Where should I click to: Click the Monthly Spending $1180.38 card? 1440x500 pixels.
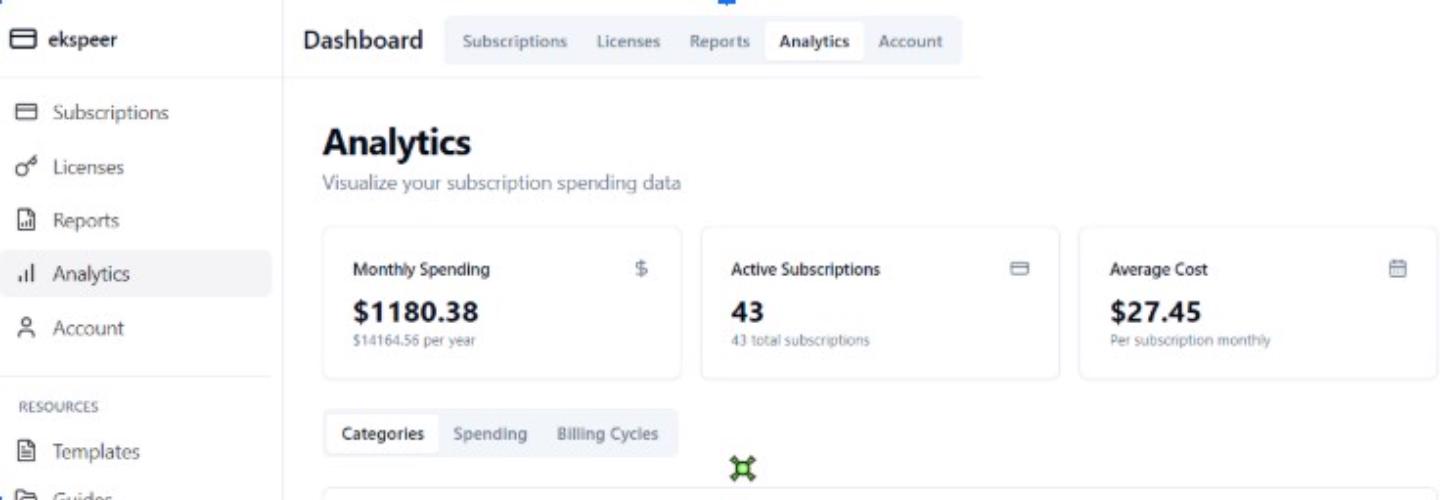point(501,303)
